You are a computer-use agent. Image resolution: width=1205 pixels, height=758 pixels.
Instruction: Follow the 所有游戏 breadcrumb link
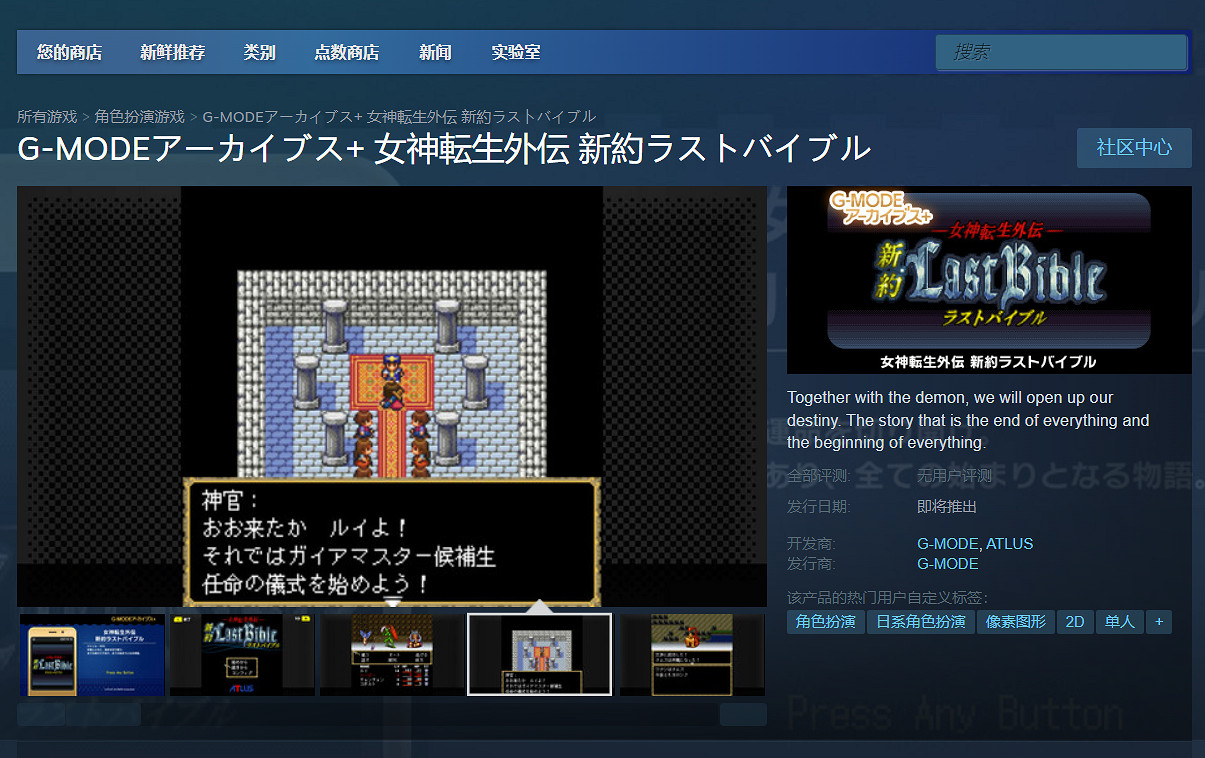[46, 116]
